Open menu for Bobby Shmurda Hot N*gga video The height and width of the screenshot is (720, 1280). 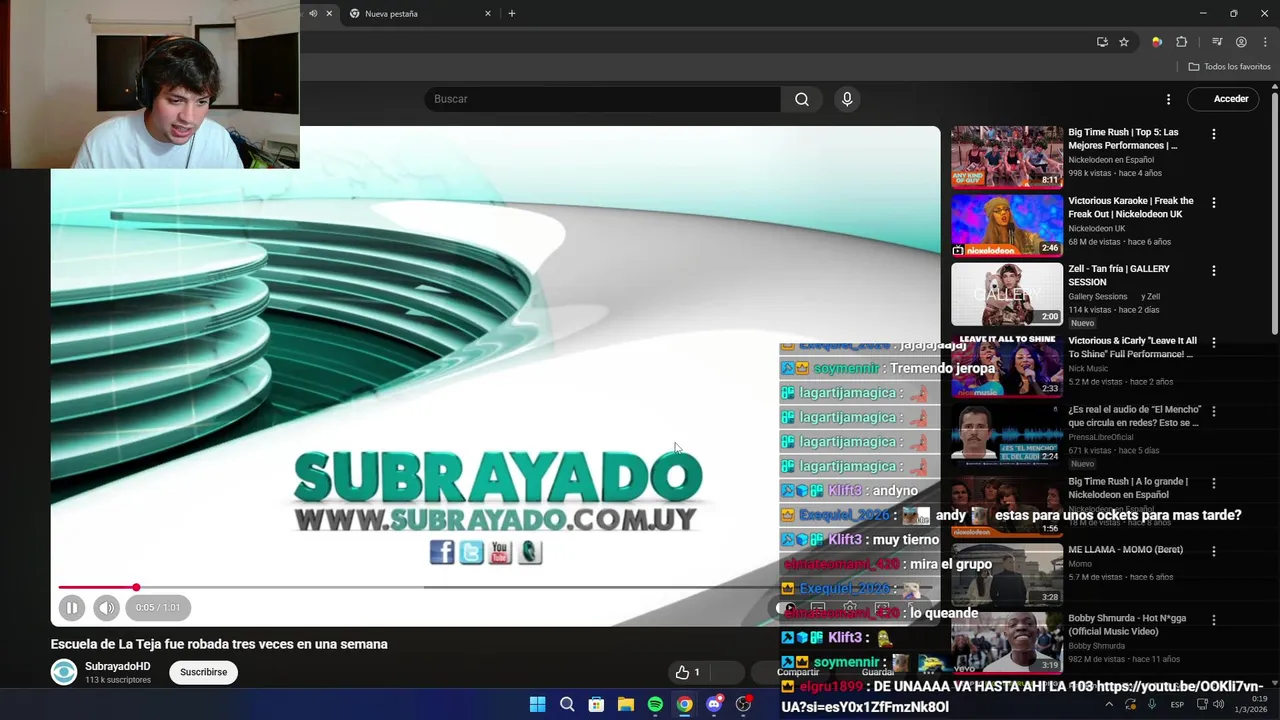[1214, 620]
